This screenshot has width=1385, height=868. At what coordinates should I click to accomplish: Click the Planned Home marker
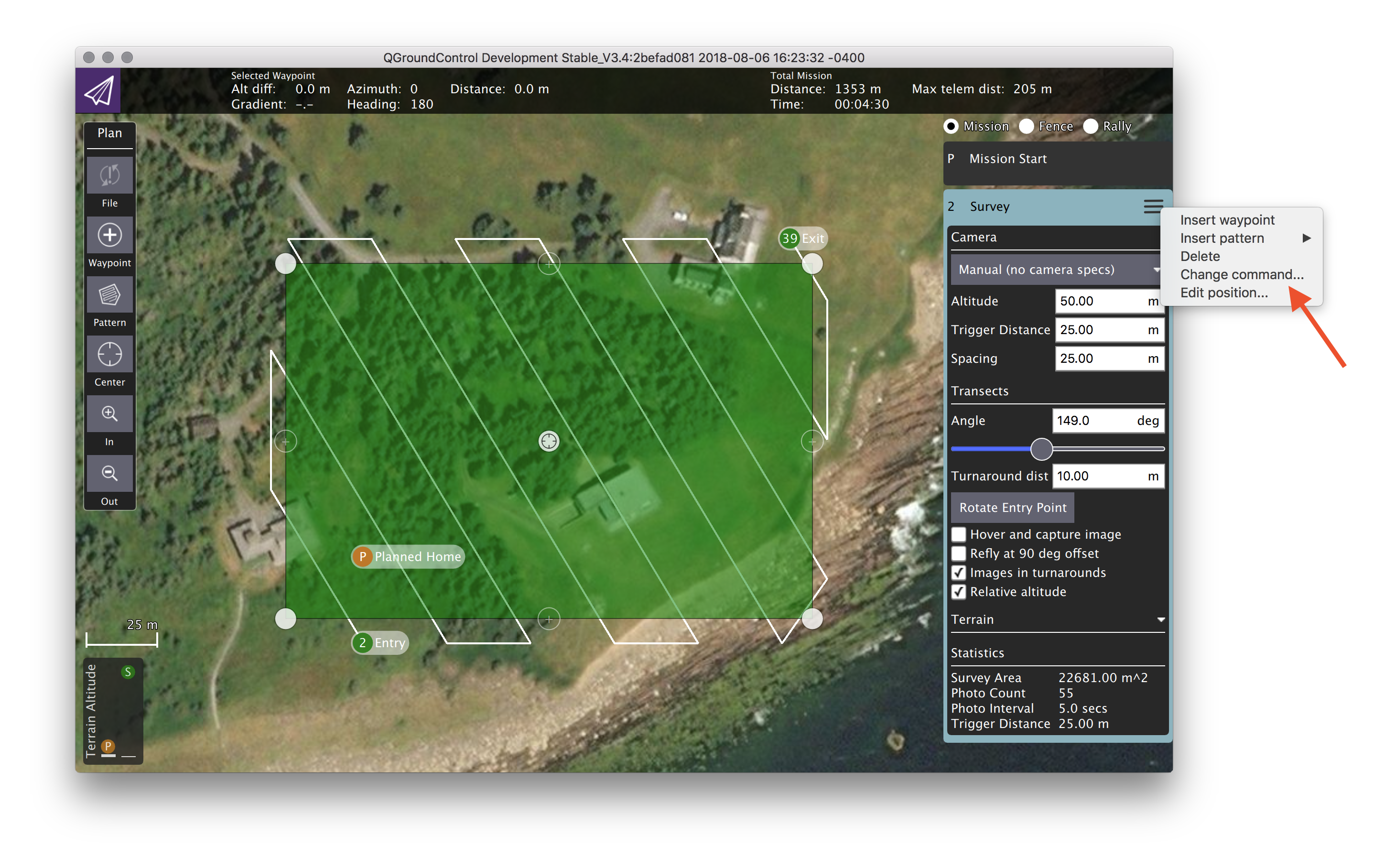[408, 556]
